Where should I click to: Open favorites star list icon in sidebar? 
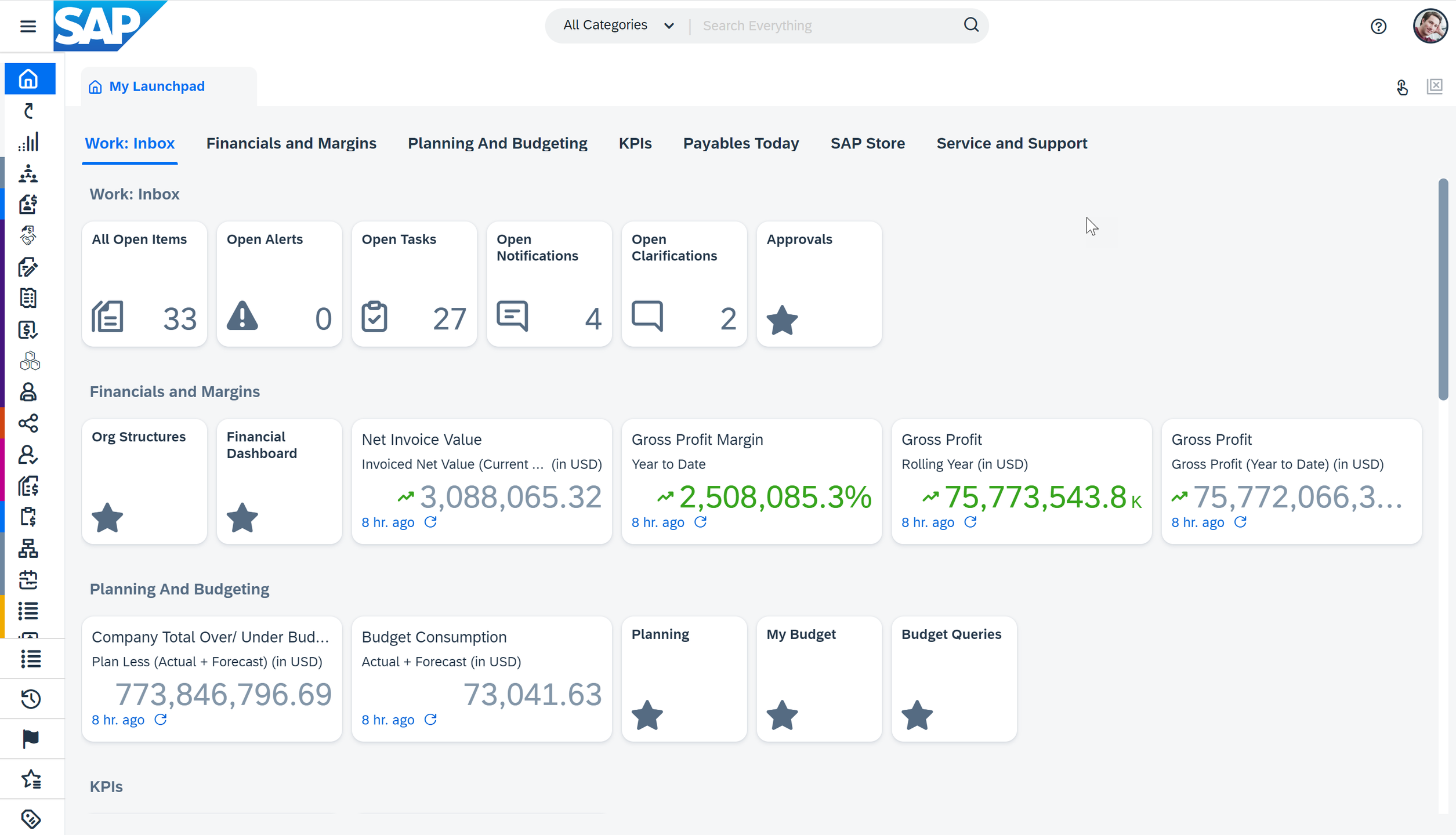click(30, 779)
